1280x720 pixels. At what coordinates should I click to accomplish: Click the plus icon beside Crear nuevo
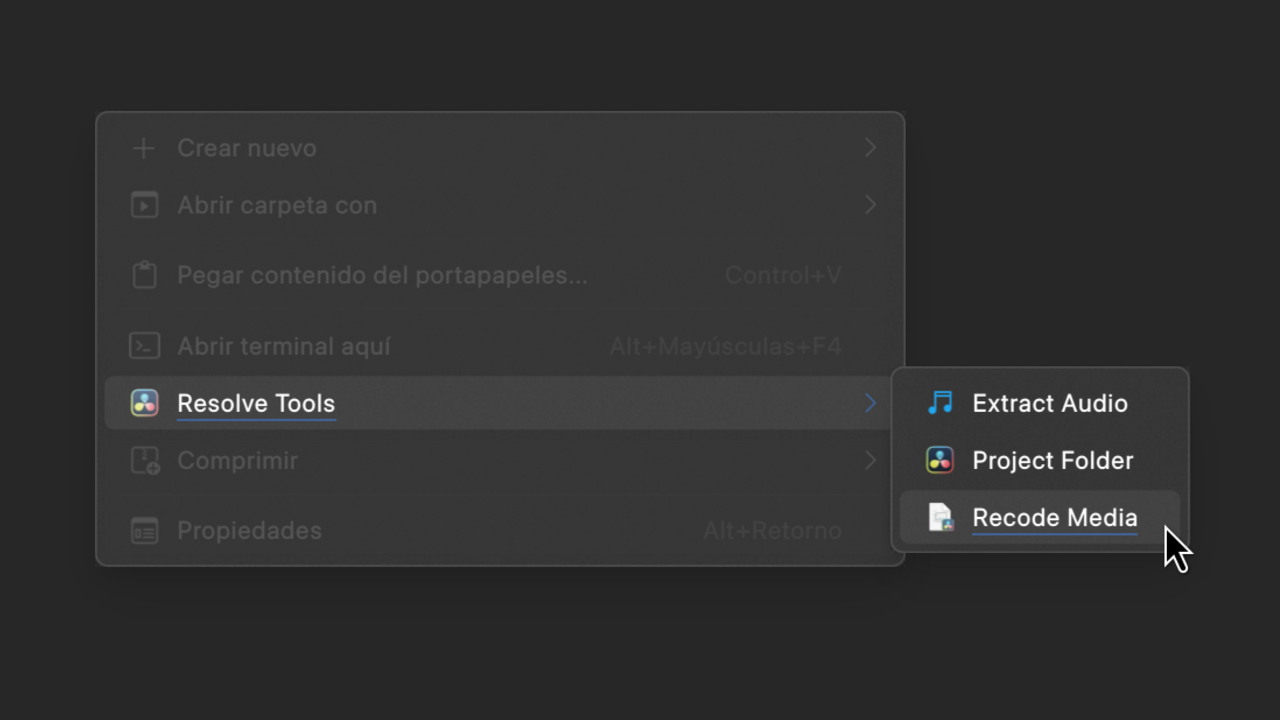144,148
